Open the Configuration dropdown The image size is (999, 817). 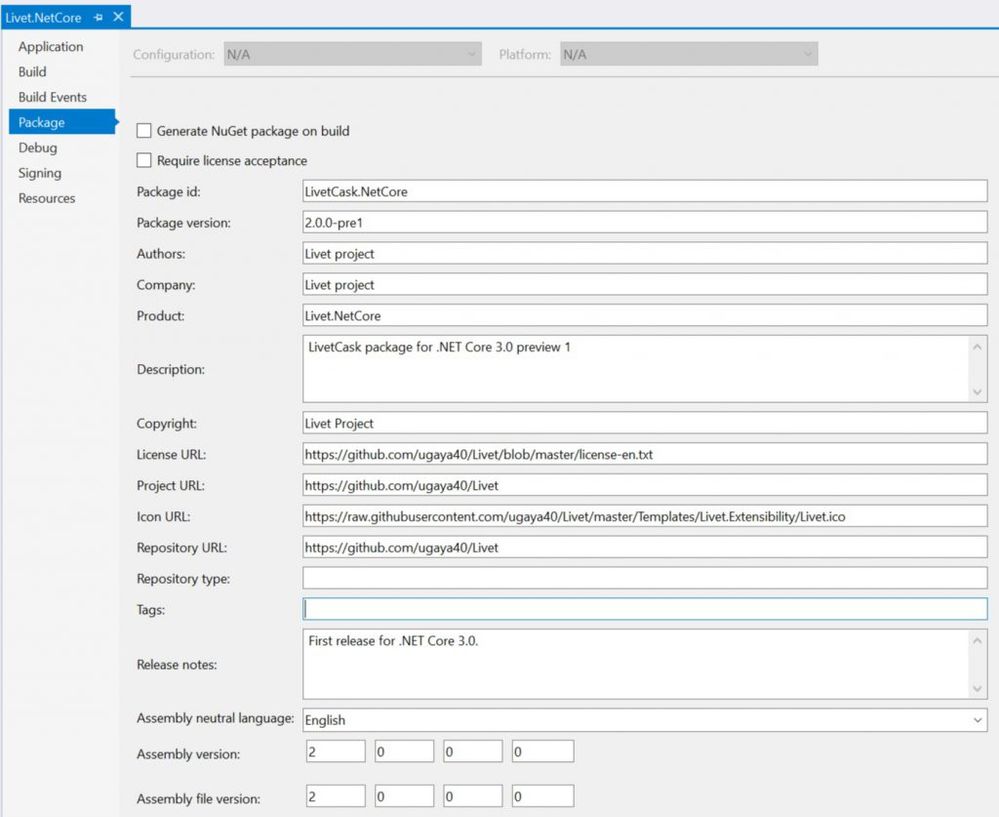point(352,54)
